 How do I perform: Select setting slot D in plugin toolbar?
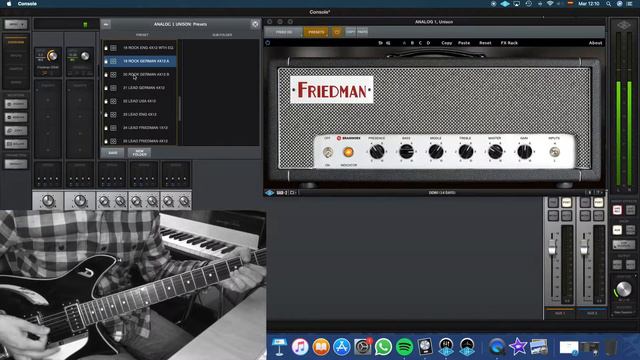pos(428,43)
